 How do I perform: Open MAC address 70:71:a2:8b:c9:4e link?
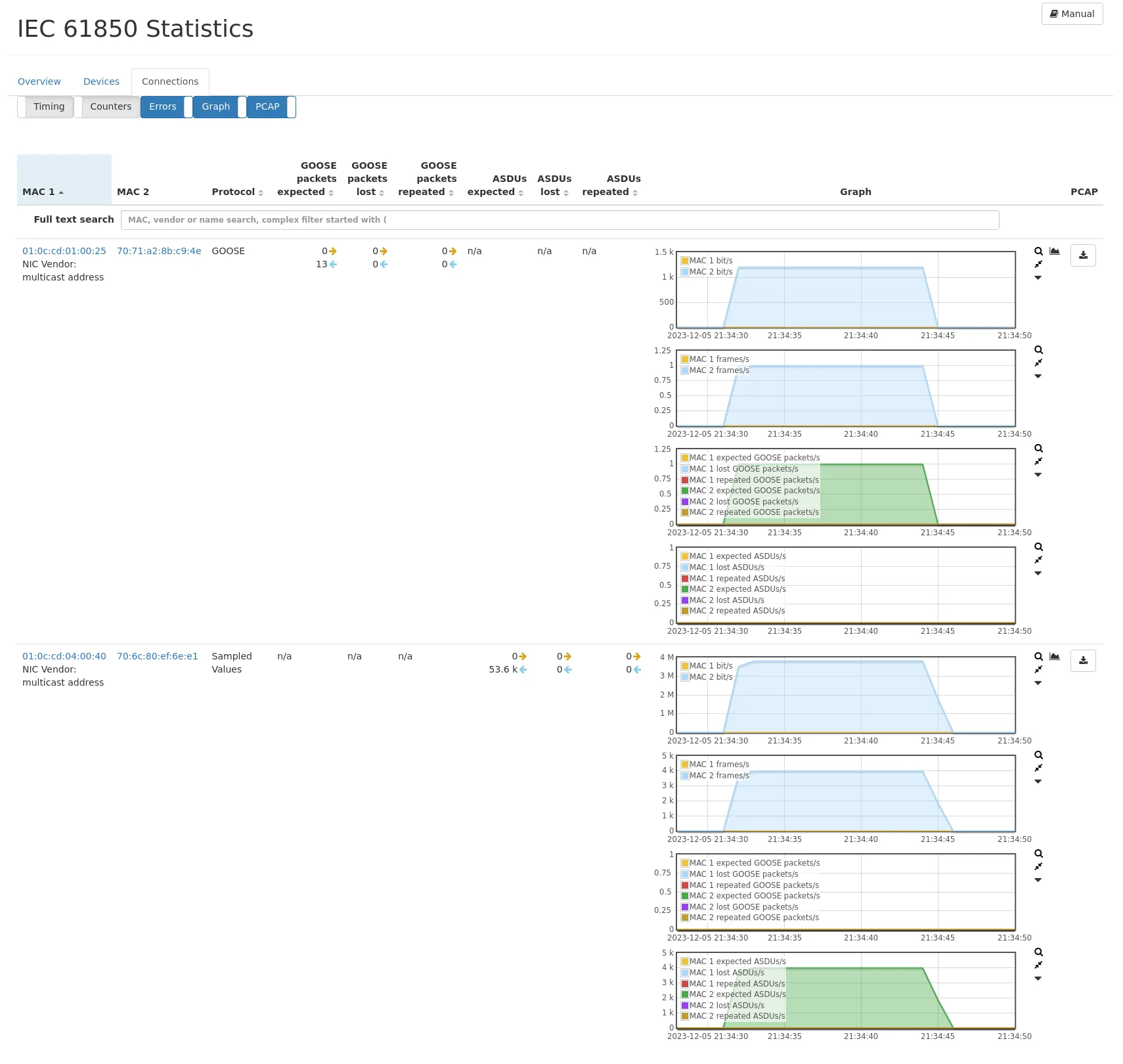[x=159, y=251]
